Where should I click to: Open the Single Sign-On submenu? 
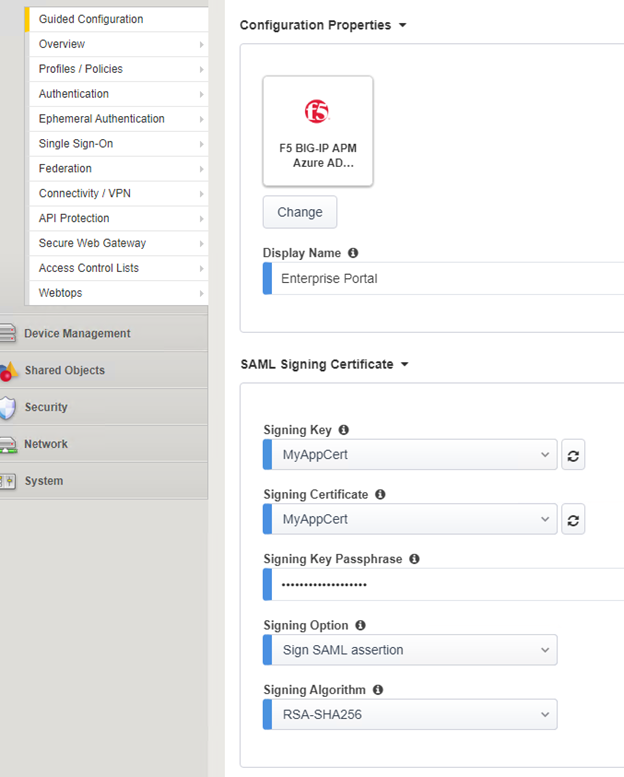[x=118, y=144]
